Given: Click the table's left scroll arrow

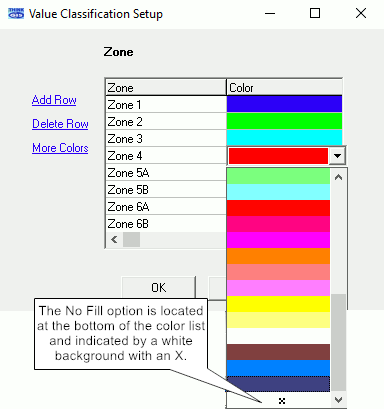Looking at the screenshot, I should coord(114,240).
